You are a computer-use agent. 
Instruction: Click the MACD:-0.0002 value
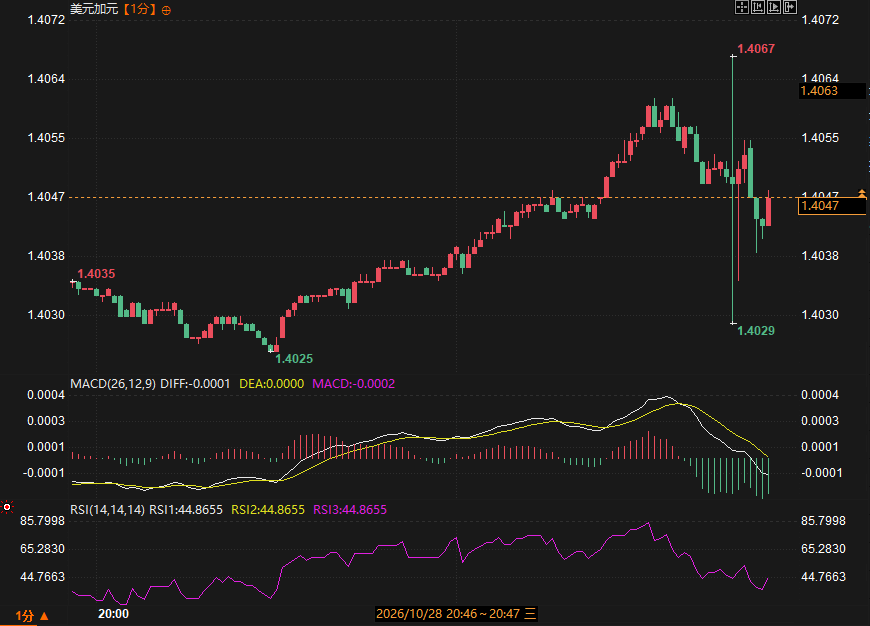[353, 383]
